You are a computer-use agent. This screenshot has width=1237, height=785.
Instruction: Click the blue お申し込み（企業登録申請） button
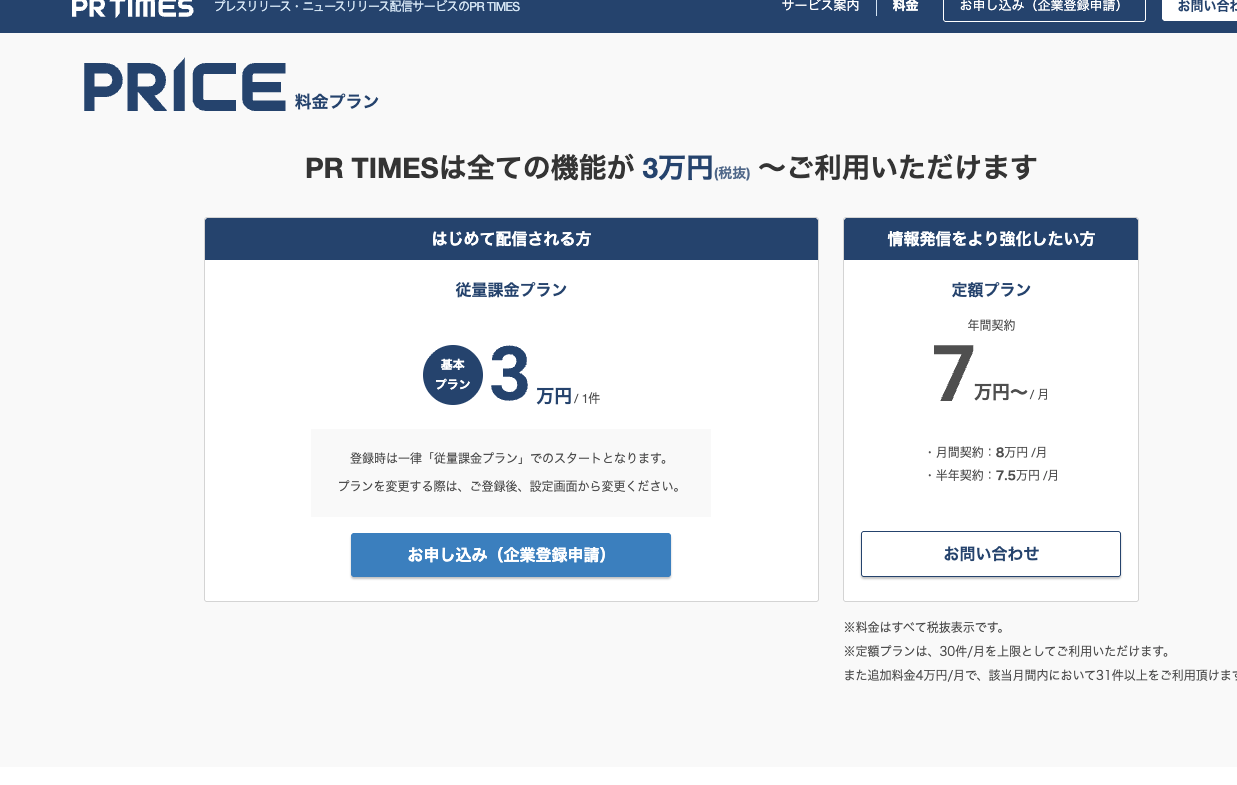pos(511,555)
